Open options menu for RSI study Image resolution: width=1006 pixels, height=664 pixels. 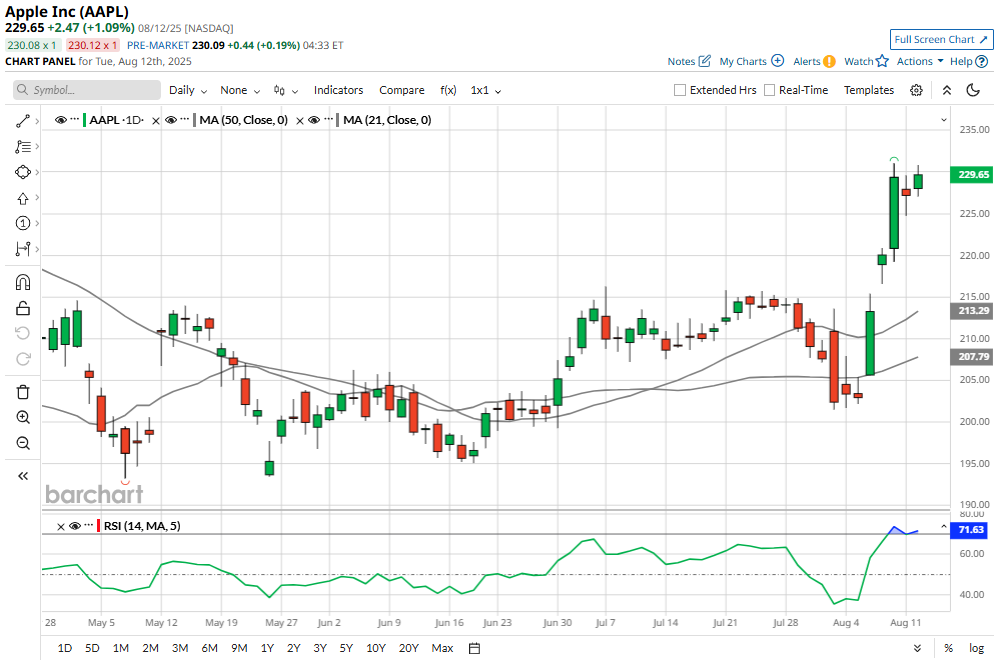point(89,526)
